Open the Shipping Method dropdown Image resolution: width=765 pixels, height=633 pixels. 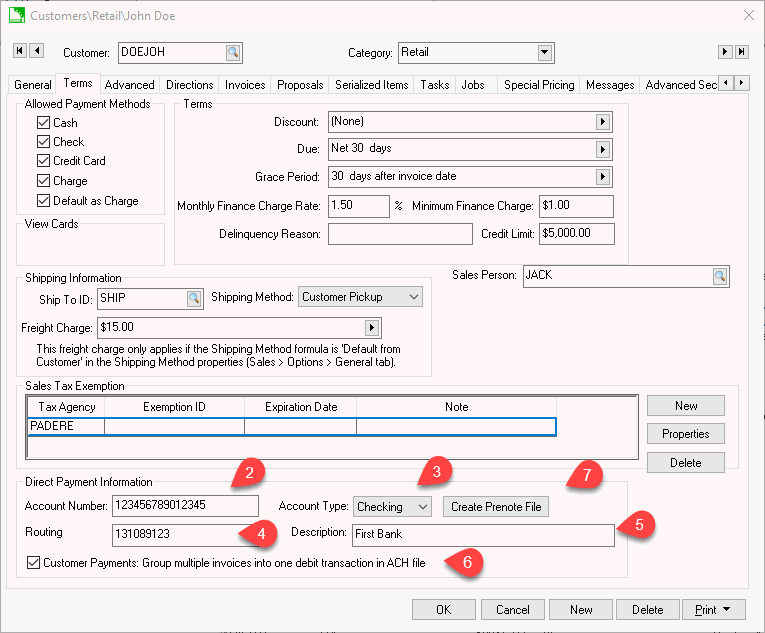coord(414,297)
